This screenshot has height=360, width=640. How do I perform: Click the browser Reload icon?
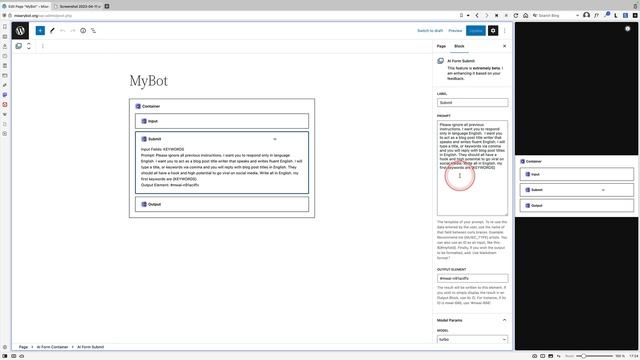[516, 16]
